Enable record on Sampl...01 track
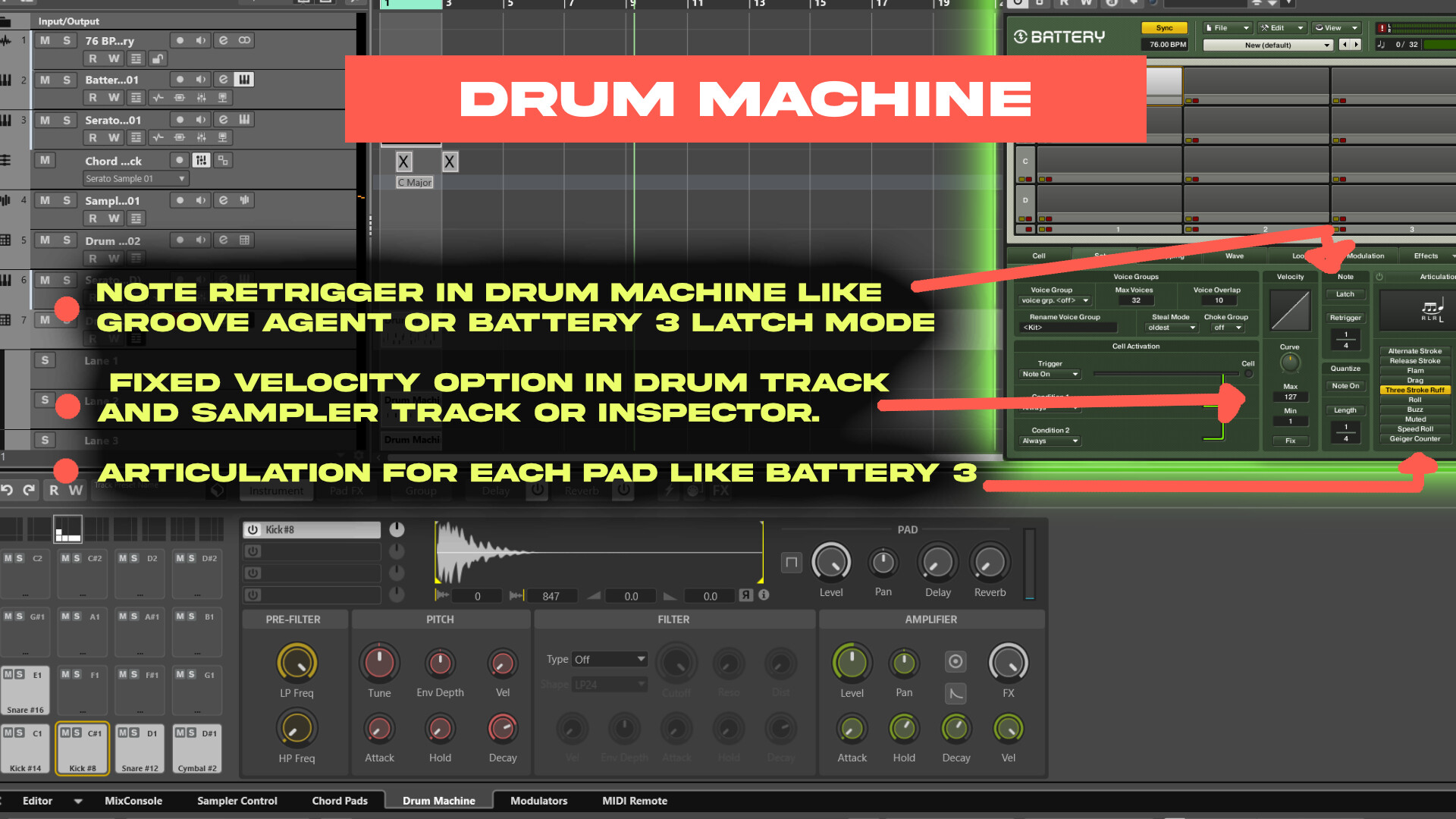The width and height of the screenshot is (1456, 819). 180,201
